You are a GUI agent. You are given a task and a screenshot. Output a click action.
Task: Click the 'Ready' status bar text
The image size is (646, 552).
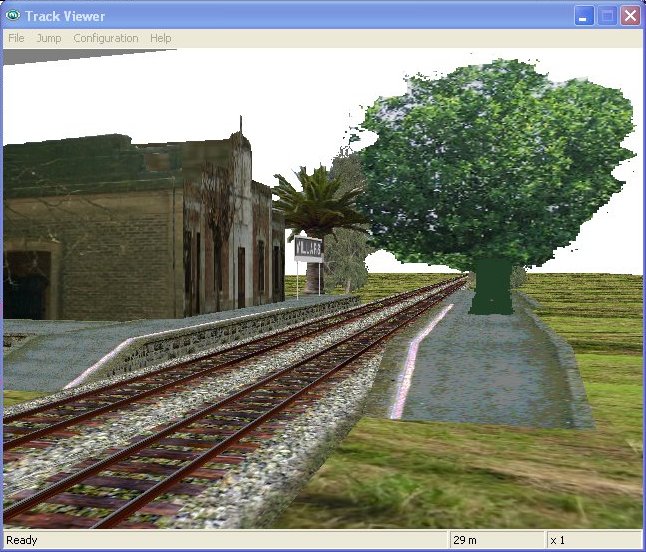(22, 540)
